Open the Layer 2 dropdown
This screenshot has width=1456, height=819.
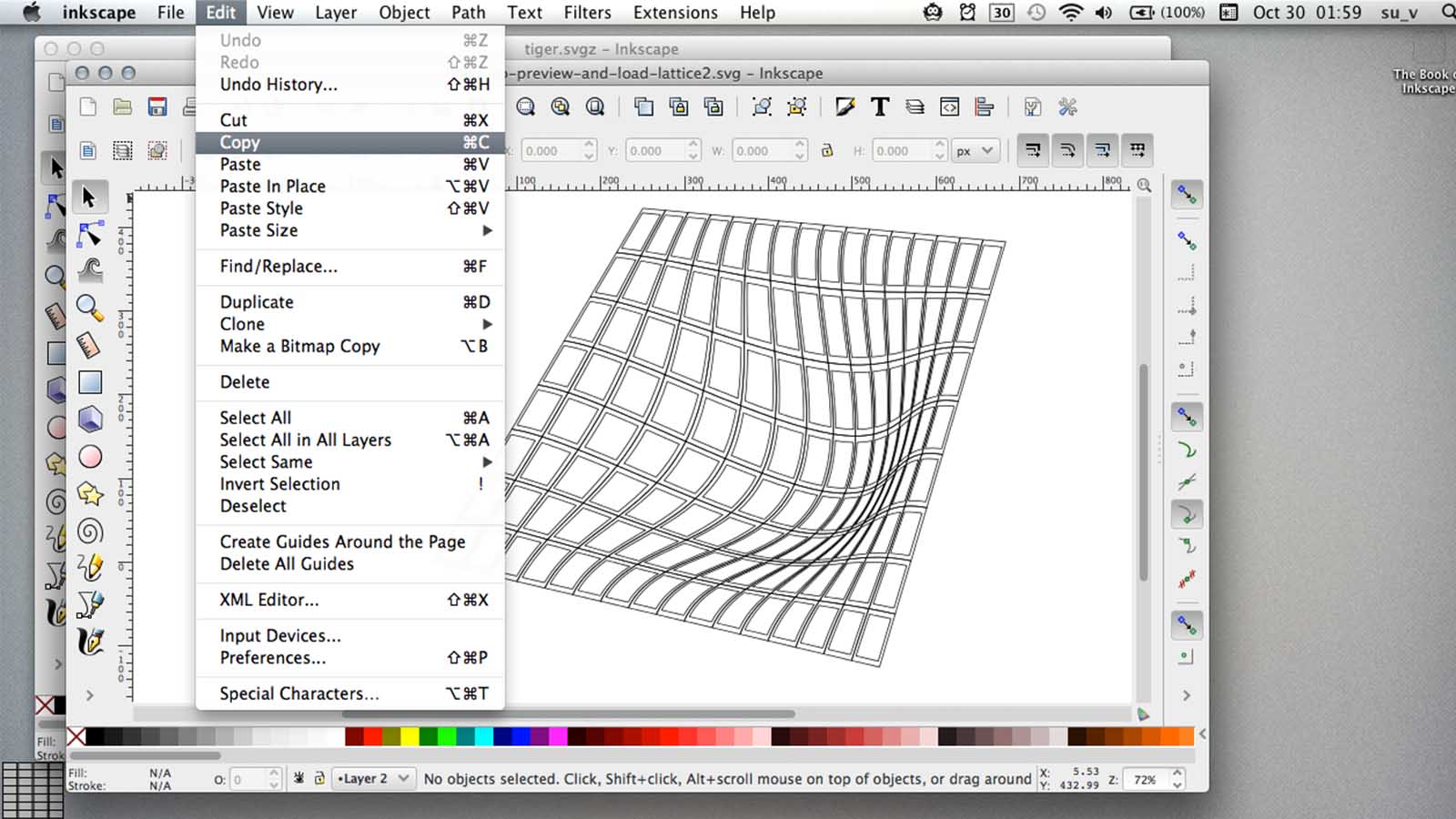(374, 778)
